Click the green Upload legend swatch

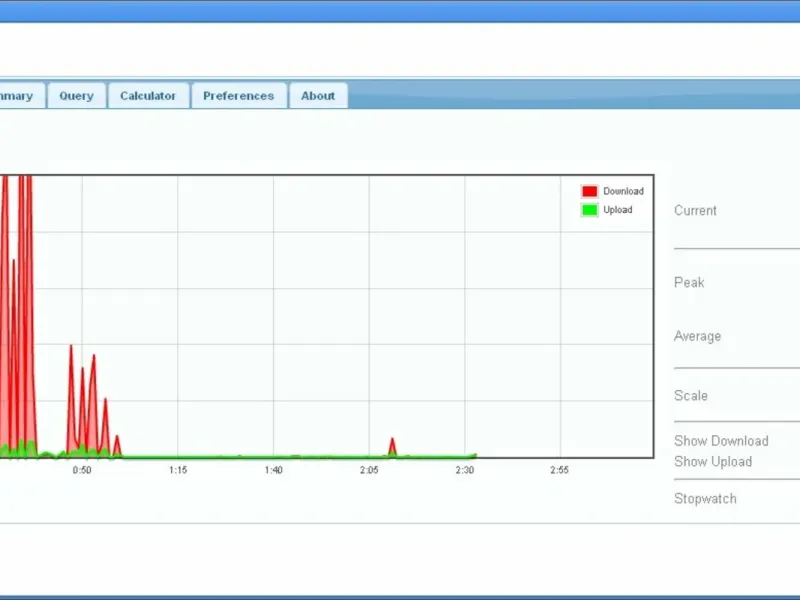coord(589,210)
